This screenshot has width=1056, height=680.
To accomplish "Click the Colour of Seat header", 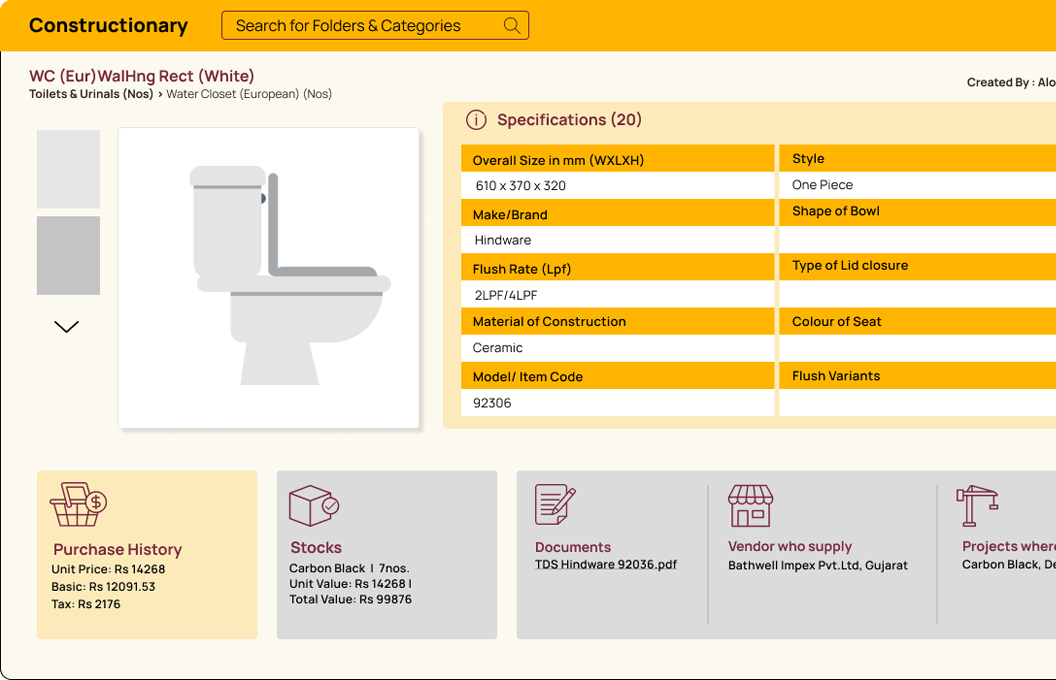I will pos(917,321).
